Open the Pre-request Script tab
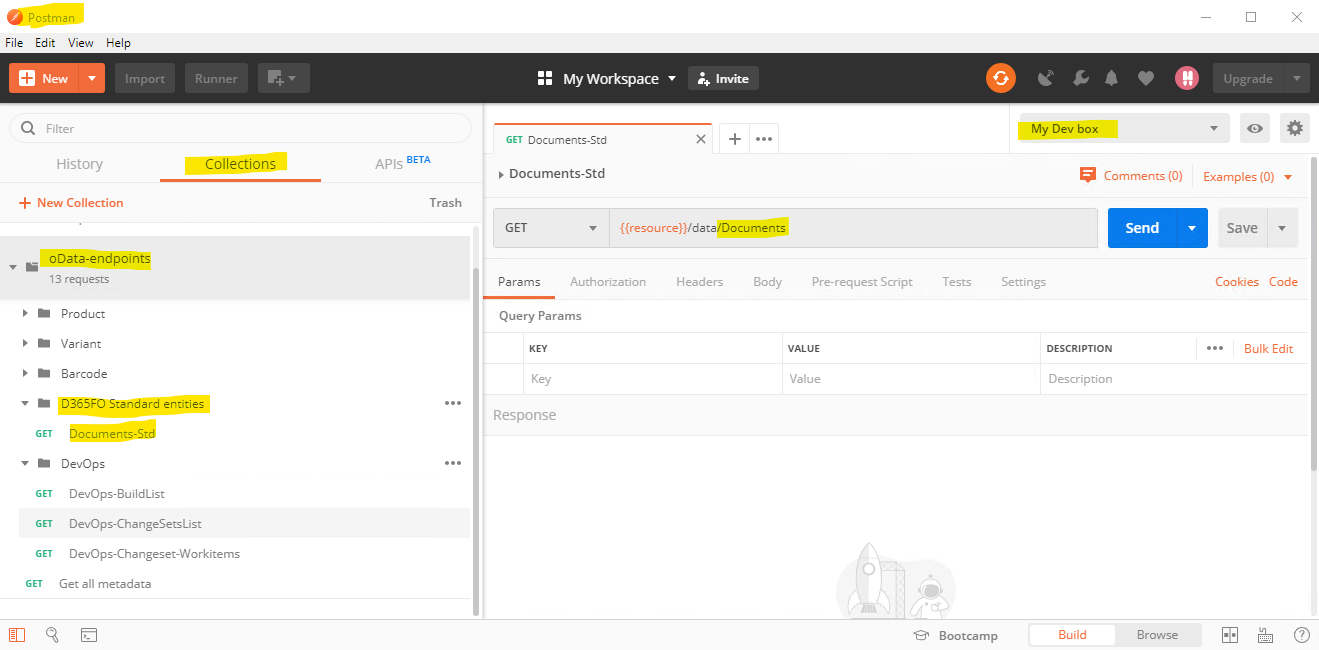Screen dimensions: 1319x650 click(x=862, y=282)
